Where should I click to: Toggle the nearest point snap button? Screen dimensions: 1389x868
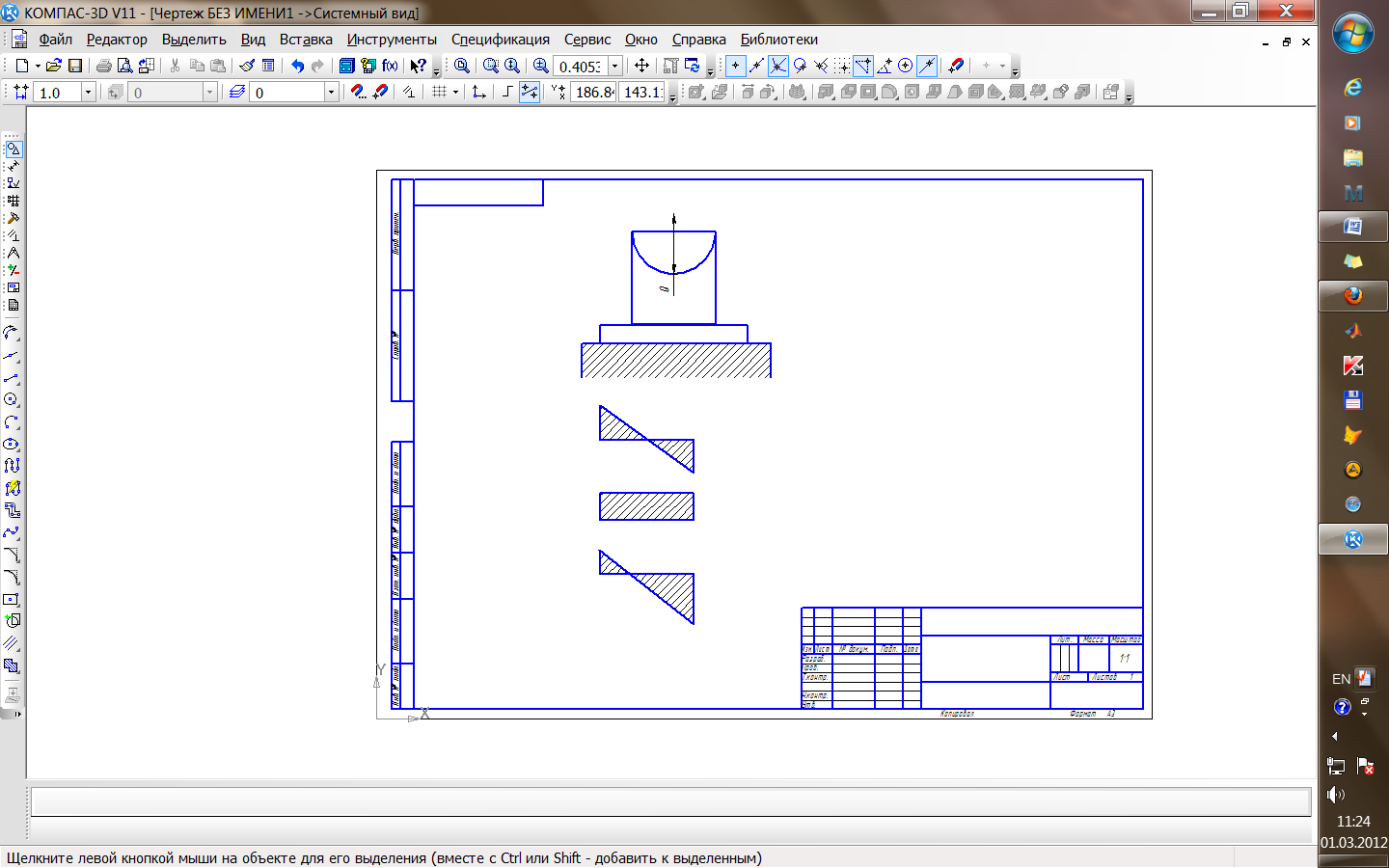coord(735,66)
